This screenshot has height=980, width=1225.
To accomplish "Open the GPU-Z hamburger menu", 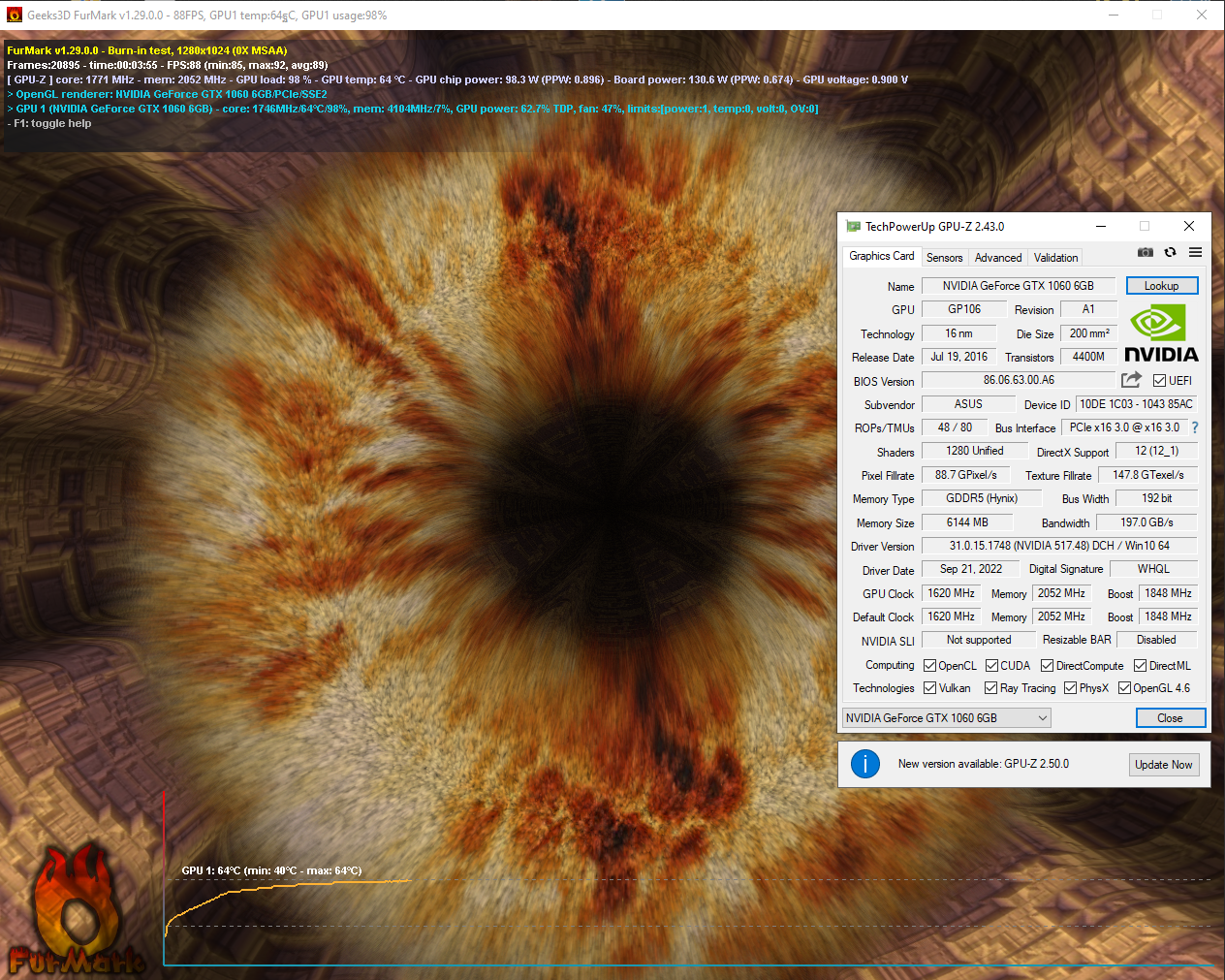I will click(x=1195, y=252).
